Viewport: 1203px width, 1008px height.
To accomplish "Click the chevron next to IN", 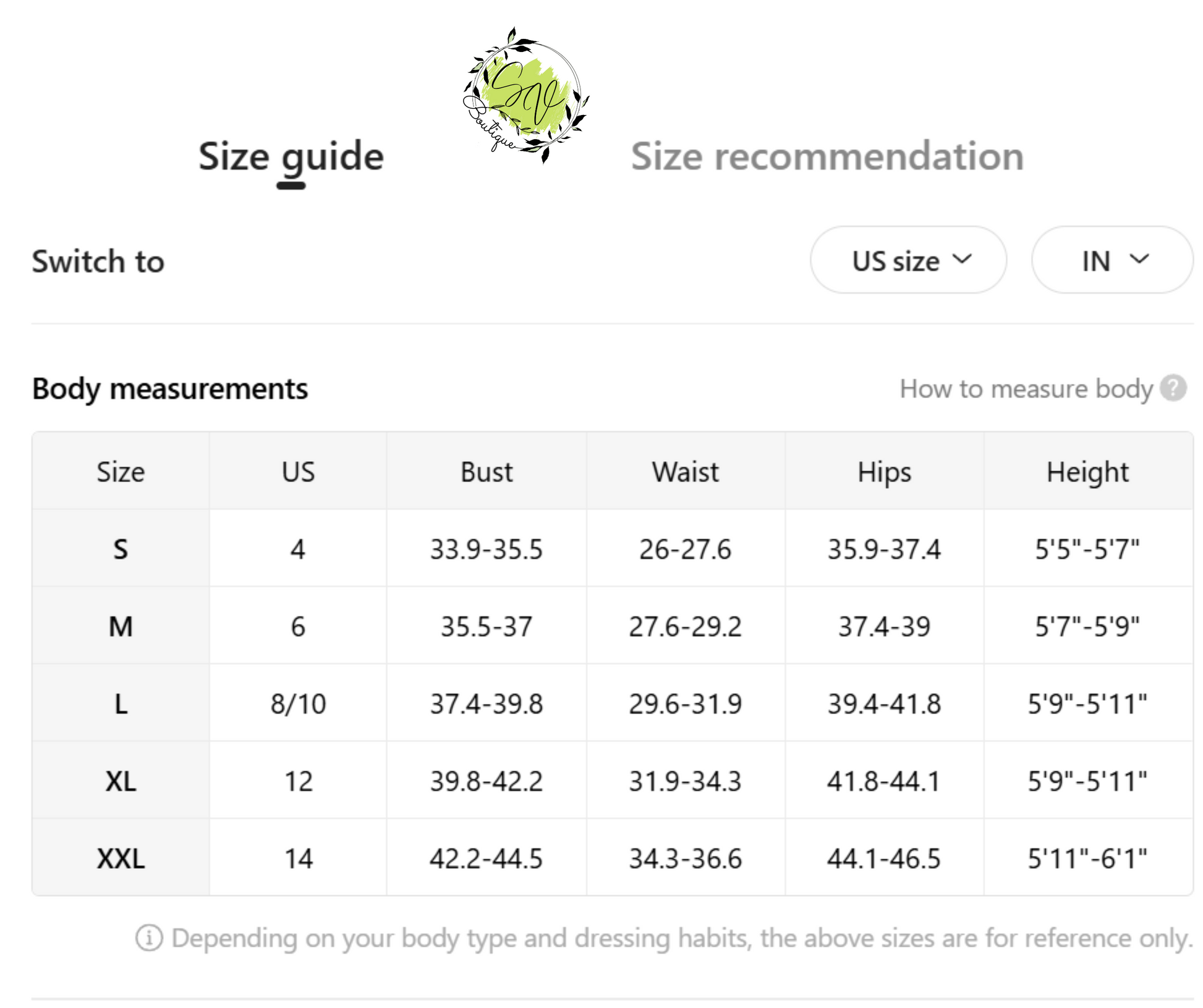I will [1139, 259].
